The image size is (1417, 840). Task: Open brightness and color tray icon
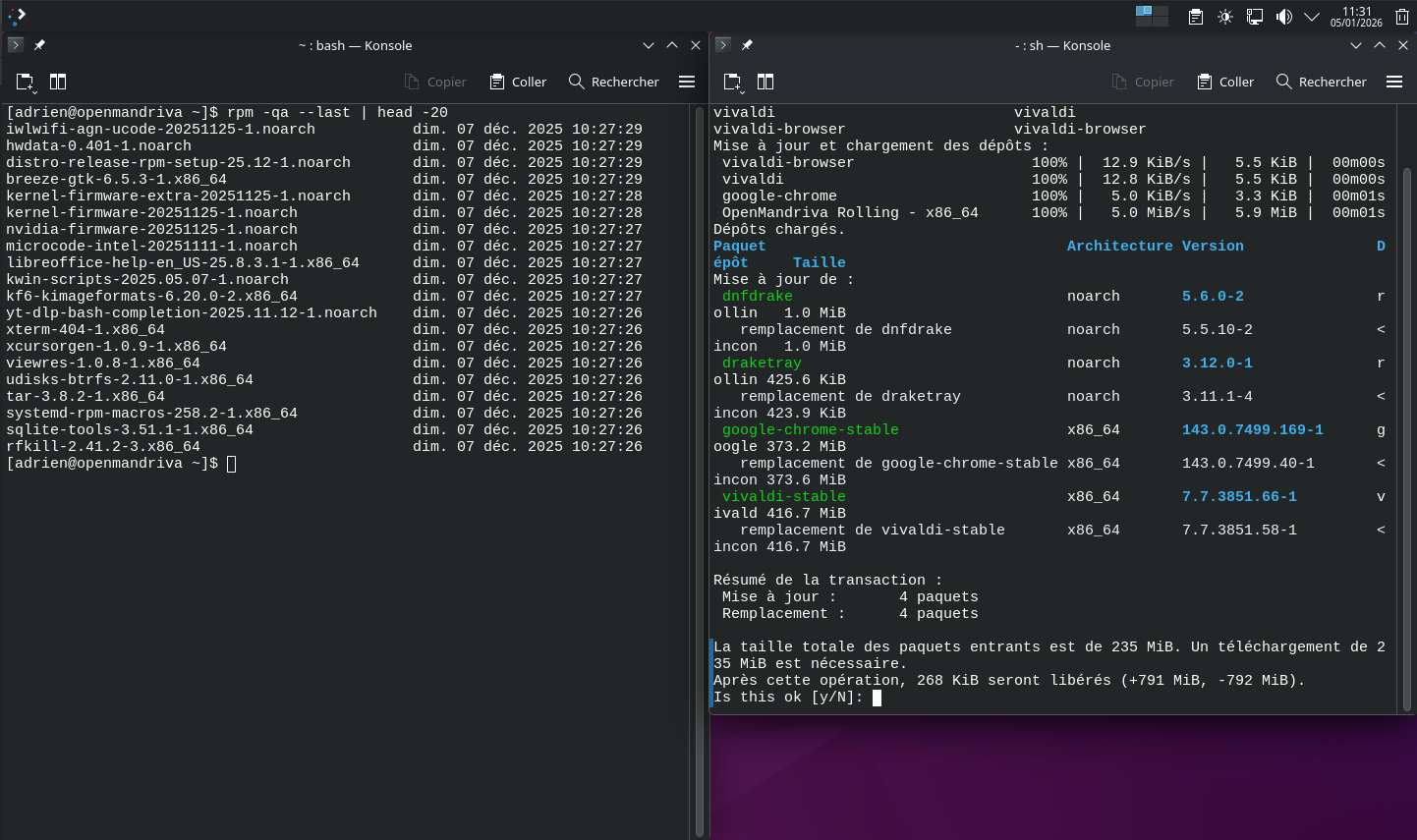[1225, 17]
